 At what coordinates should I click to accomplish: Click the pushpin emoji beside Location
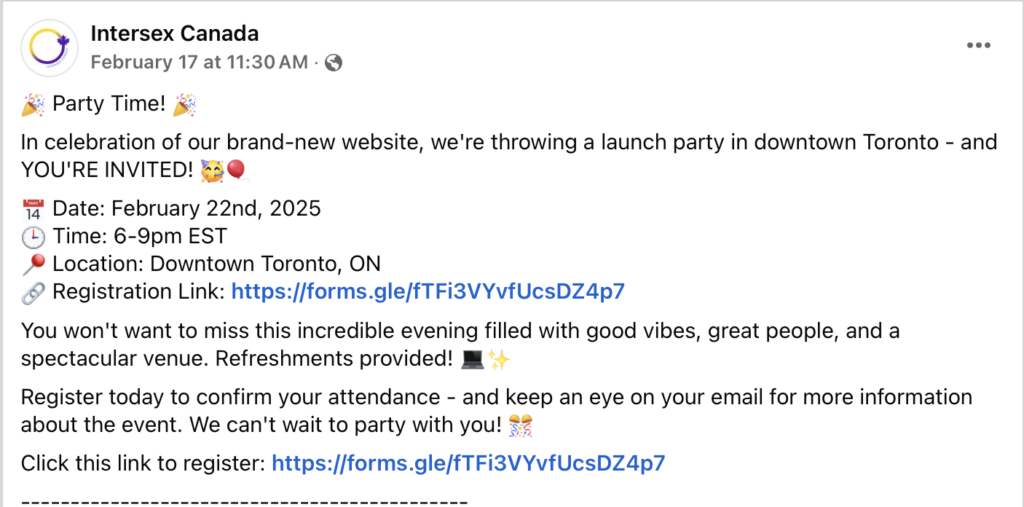tap(33, 265)
